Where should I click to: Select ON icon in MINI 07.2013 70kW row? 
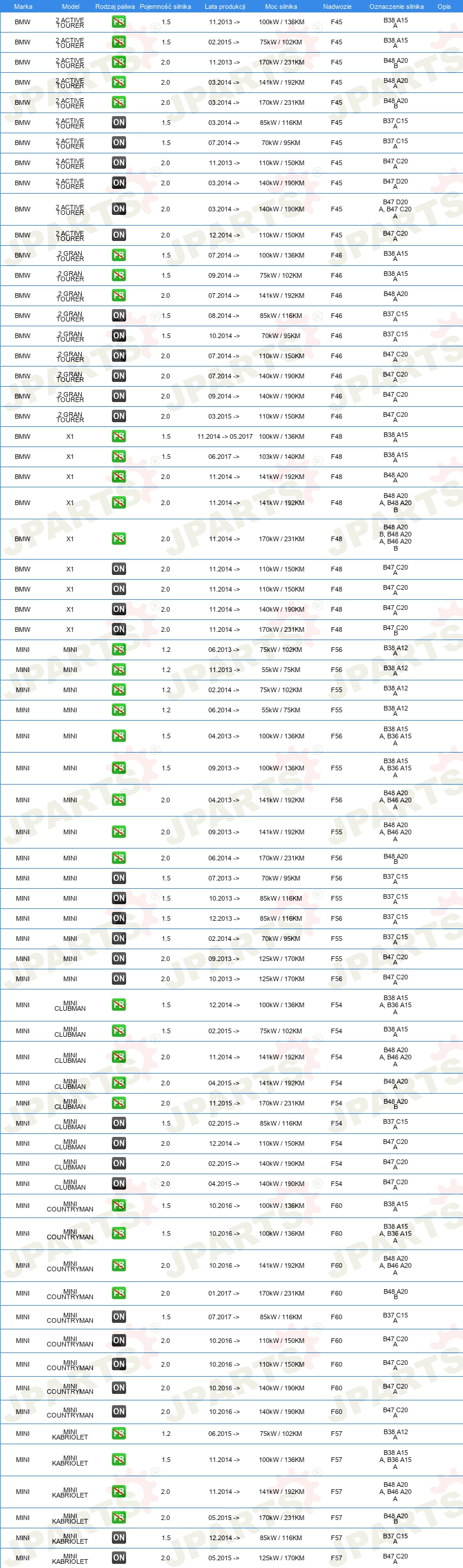click(x=118, y=878)
